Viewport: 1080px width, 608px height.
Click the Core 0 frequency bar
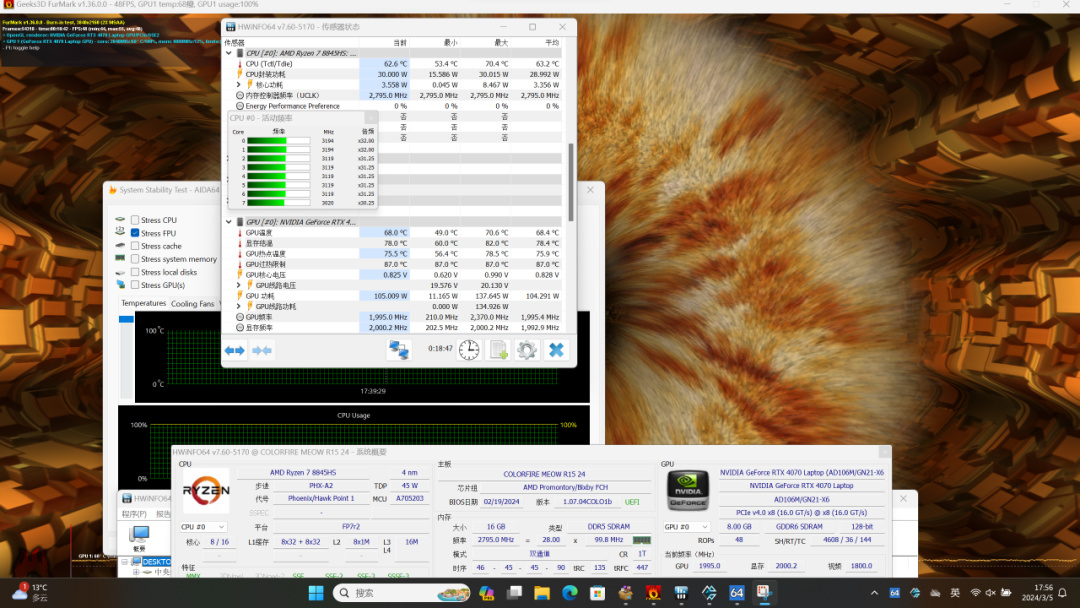click(278, 140)
